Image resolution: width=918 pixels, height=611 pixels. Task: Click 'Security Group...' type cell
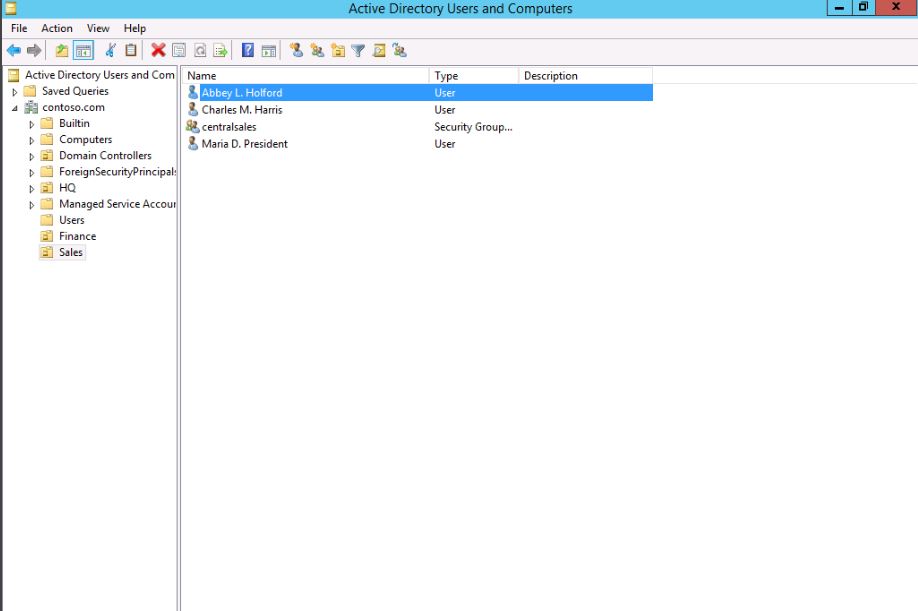point(473,126)
